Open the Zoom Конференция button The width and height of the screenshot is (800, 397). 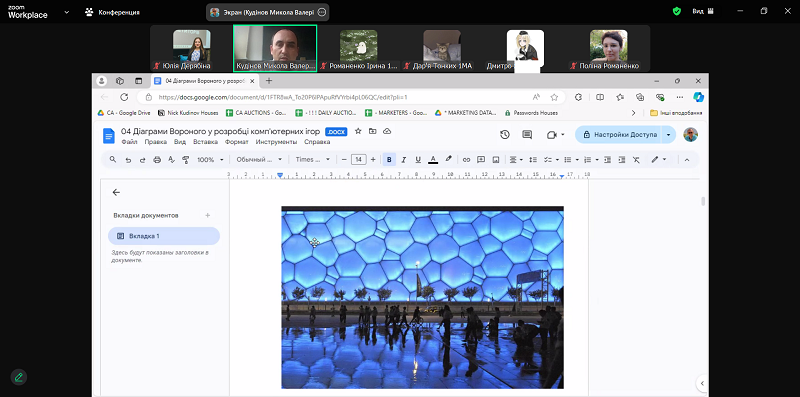tap(112, 12)
